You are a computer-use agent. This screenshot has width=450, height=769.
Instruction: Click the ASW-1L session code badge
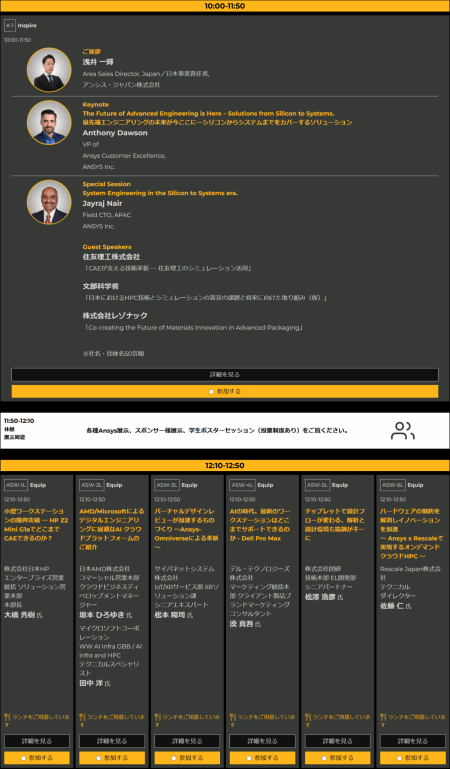point(16,485)
